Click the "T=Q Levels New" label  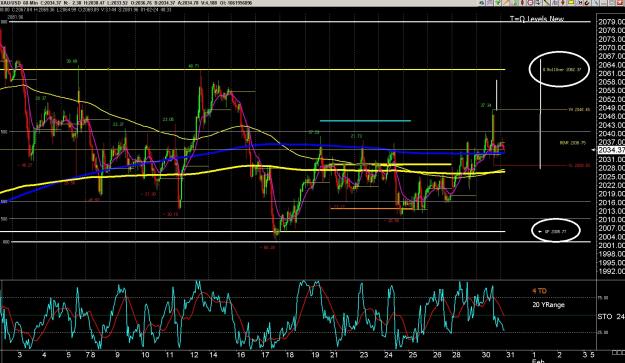537,19
